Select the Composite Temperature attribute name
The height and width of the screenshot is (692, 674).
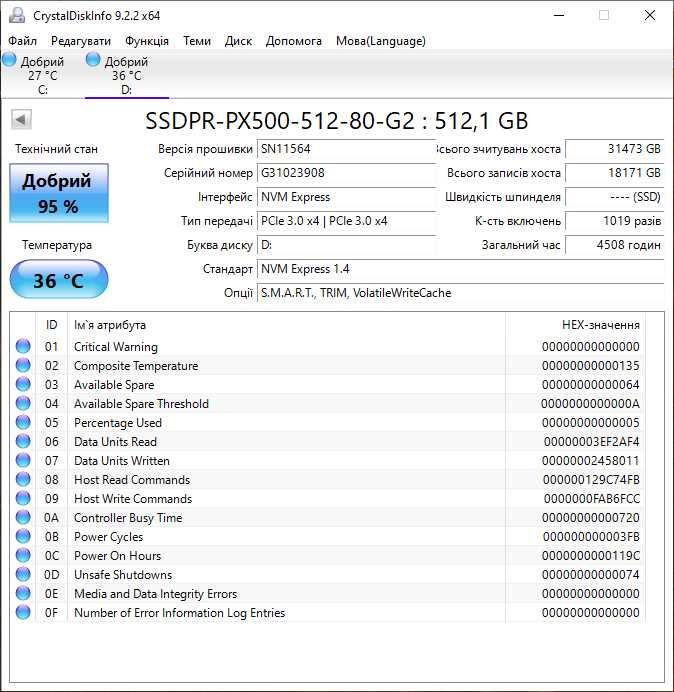tap(136, 366)
